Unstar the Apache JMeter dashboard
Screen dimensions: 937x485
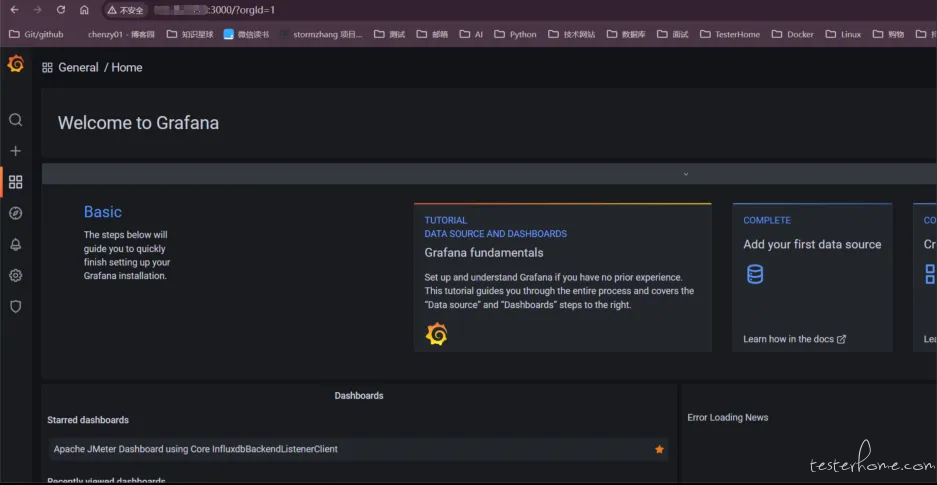(659, 449)
